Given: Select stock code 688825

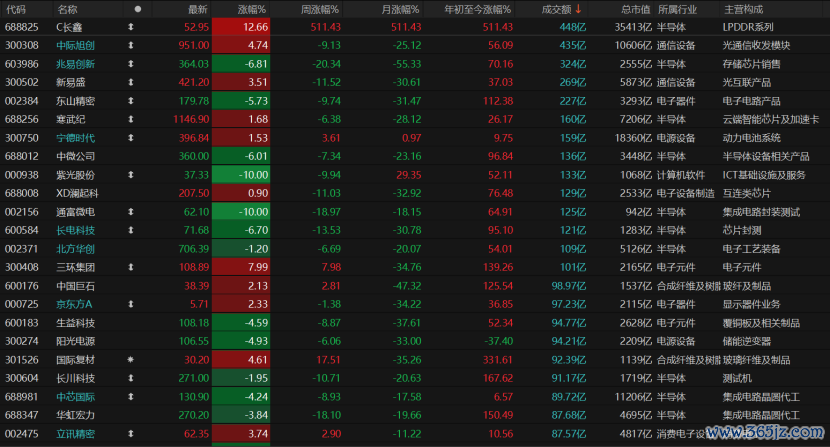Looking at the screenshot, I should coord(22,27).
